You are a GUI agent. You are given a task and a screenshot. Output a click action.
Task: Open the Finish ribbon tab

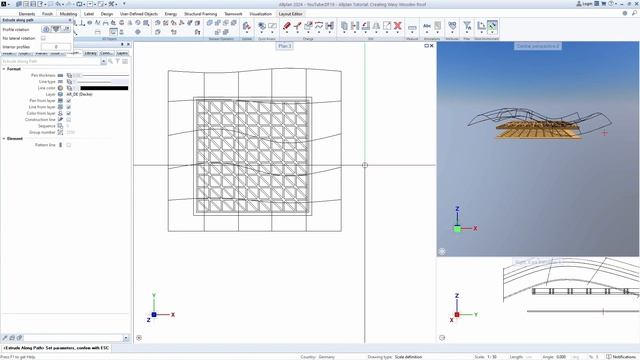coord(47,14)
